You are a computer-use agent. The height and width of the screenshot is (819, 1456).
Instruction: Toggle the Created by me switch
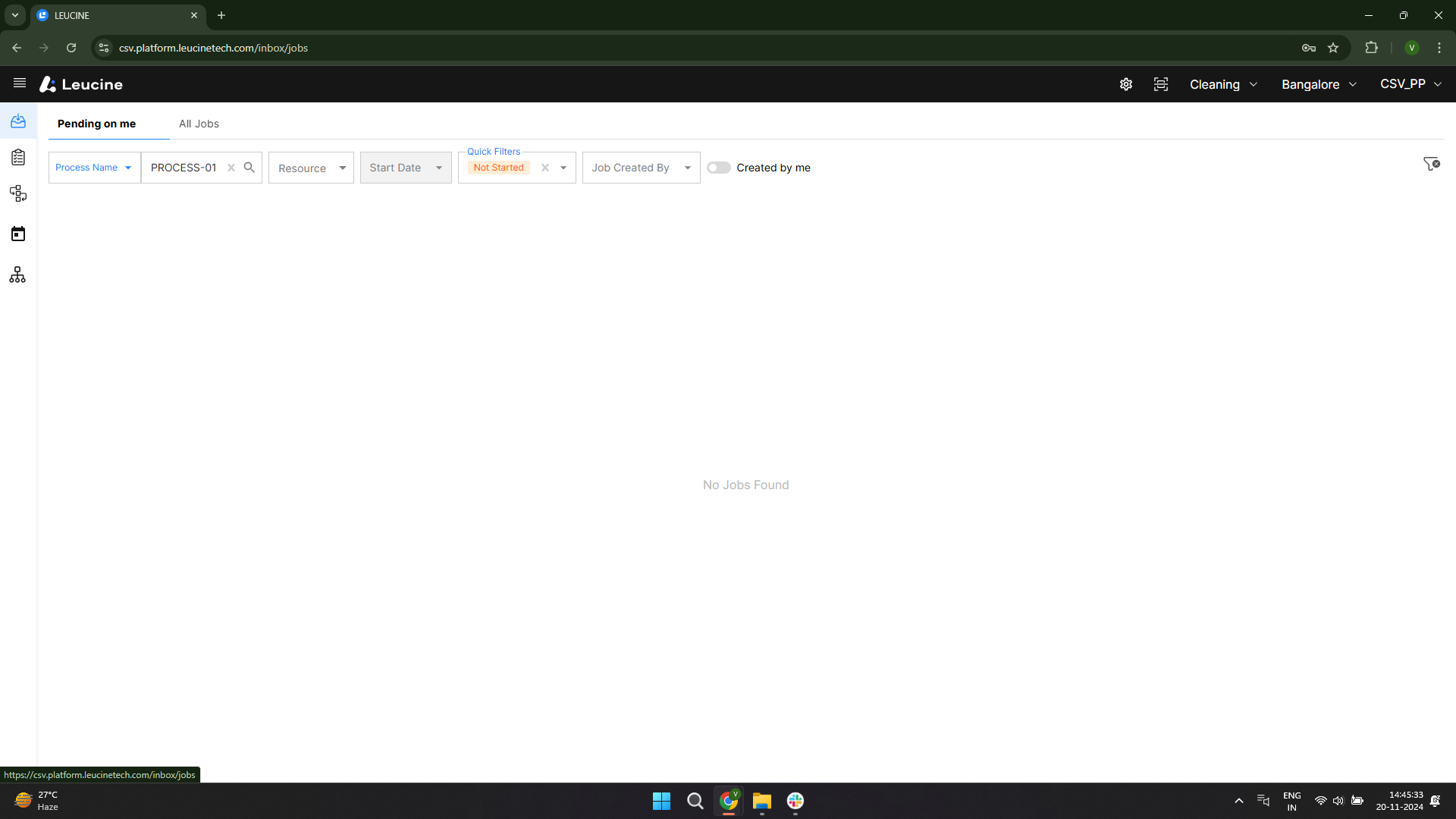click(719, 168)
